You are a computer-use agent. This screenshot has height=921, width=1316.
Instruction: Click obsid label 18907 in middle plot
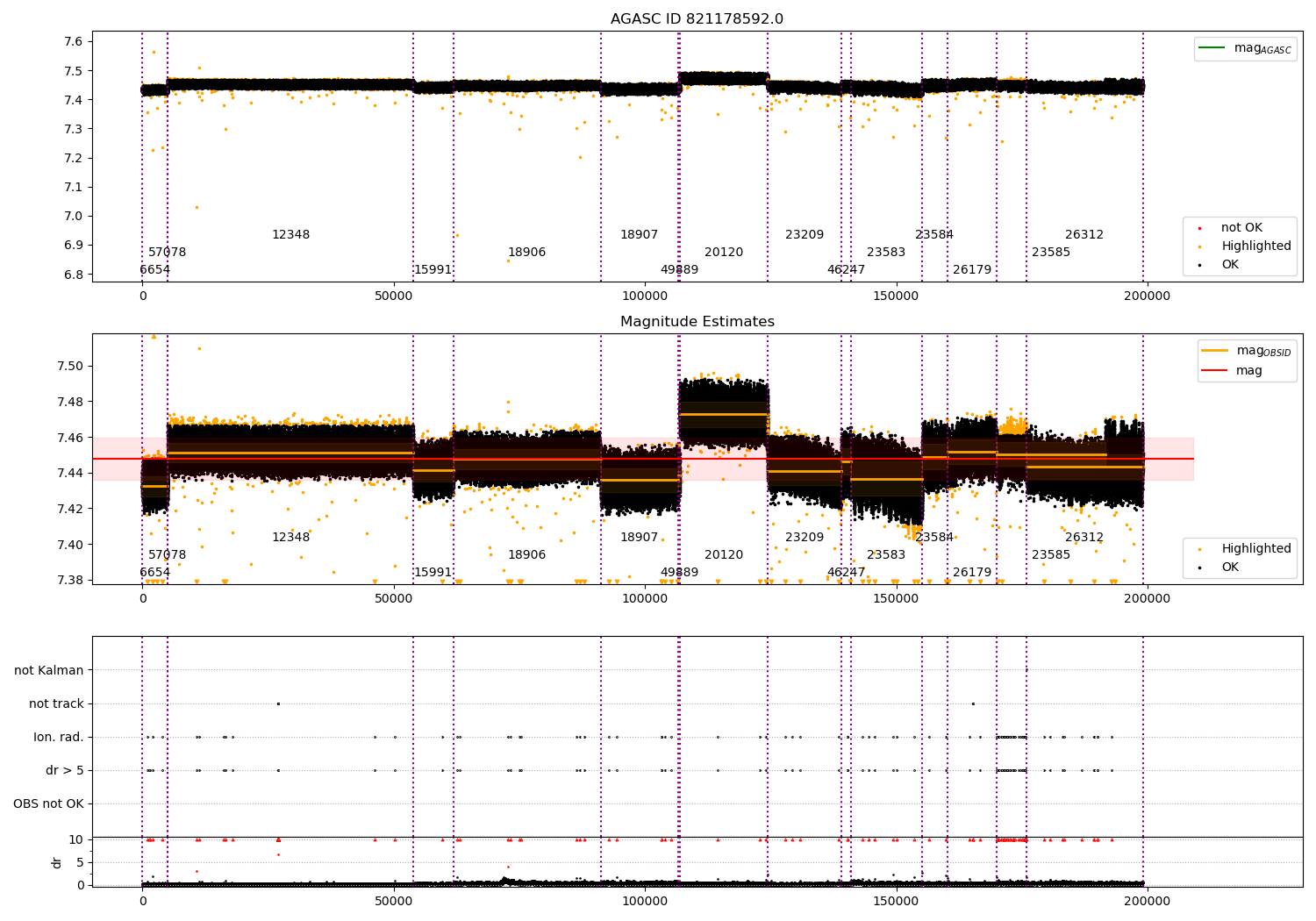pyautogui.click(x=639, y=538)
